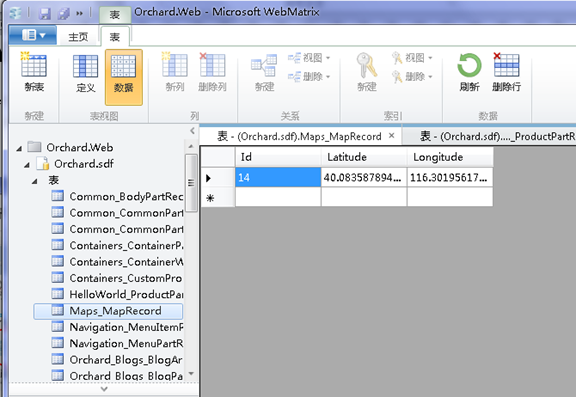Click 新建 in the 关系 group

pos(264,73)
